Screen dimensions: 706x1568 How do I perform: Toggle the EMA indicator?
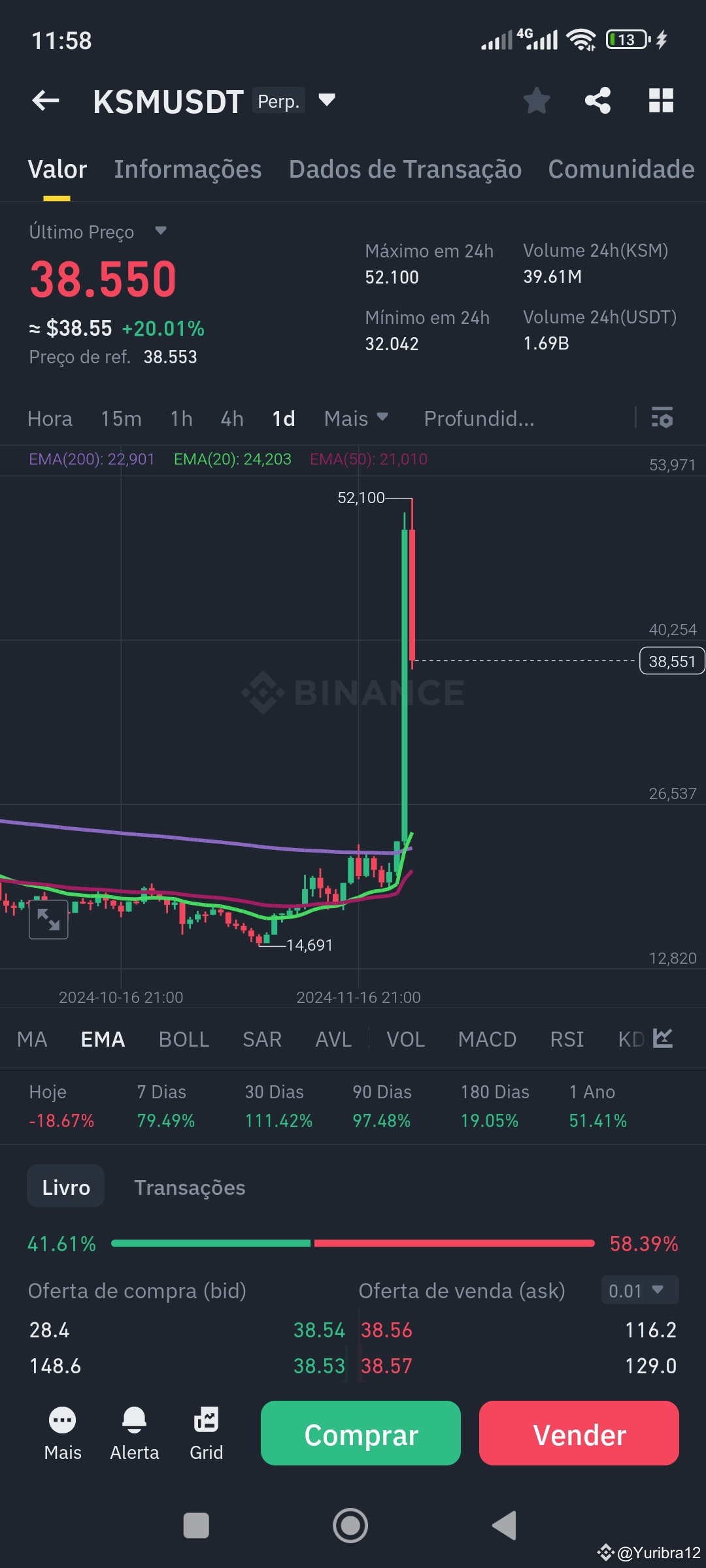[103, 1039]
